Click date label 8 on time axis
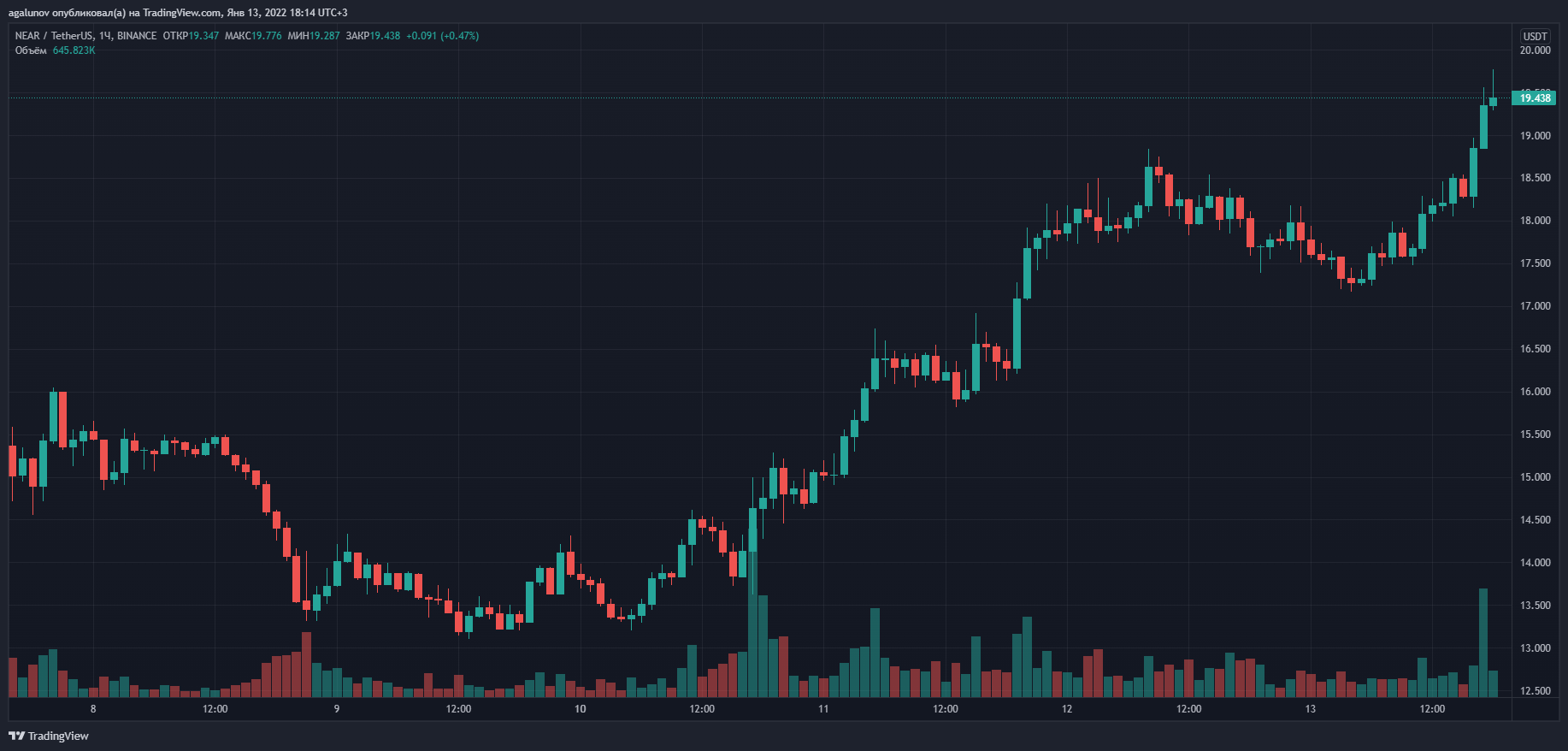Screen dimensions: 1568x751 click(x=93, y=709)
